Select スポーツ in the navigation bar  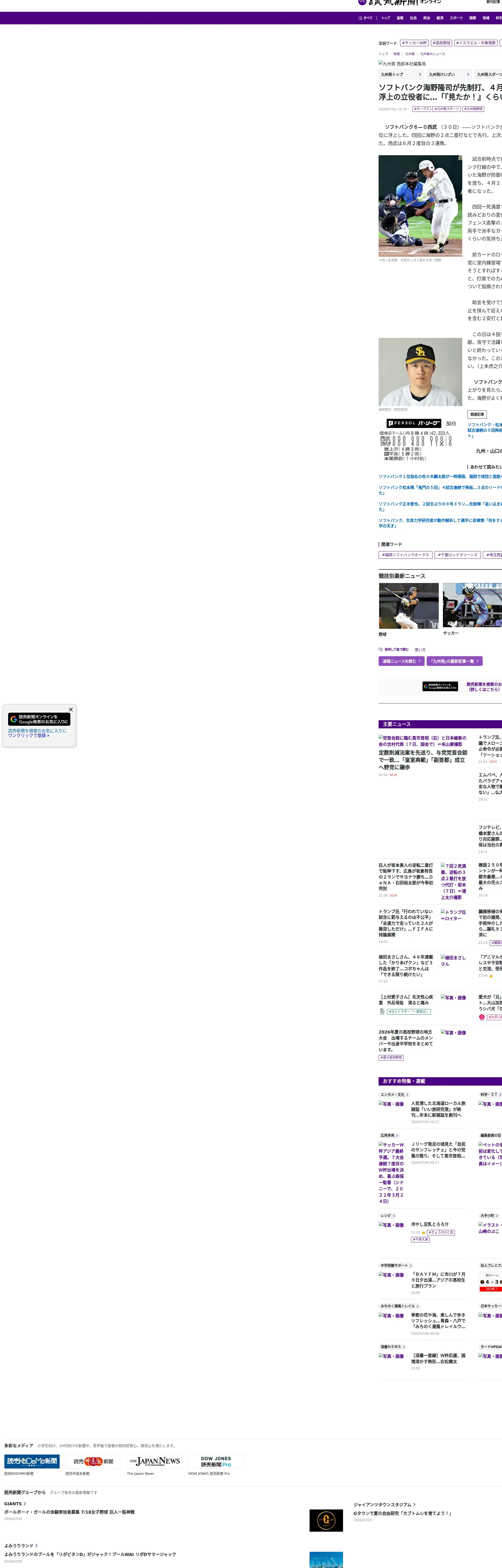pyautogui.click(x=456, y=18)
